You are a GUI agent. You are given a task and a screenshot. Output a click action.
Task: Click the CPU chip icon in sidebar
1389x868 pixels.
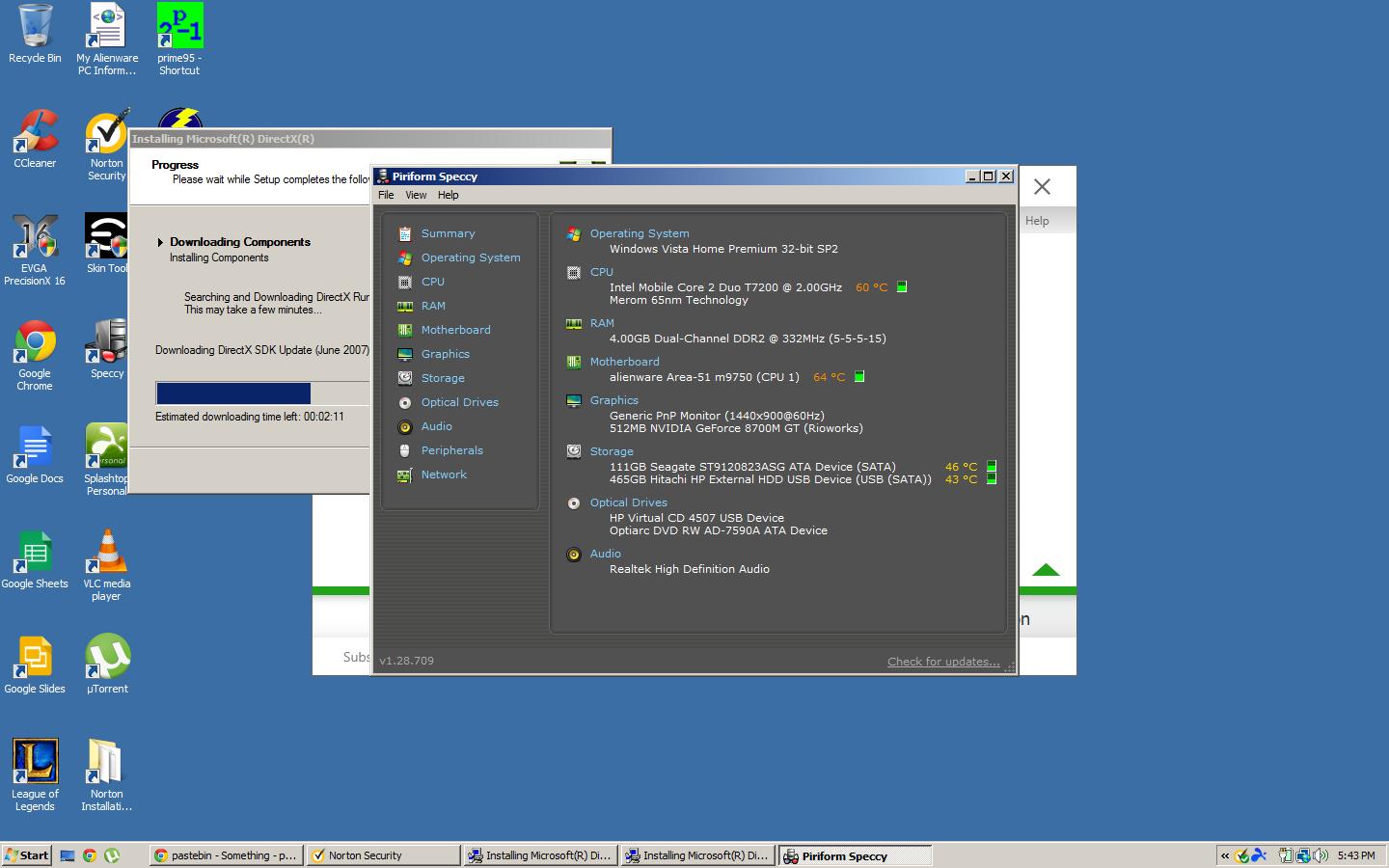[x=405, y=282]
